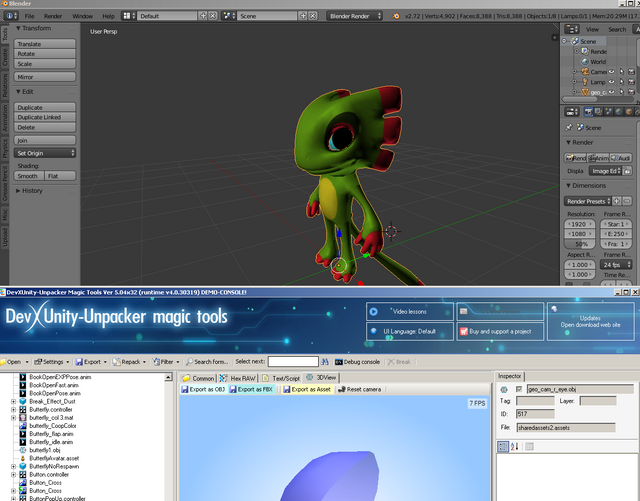Click the Outliner editor type icon
The height and width of the screenshot is (501, 640).
tap(571, 29)
